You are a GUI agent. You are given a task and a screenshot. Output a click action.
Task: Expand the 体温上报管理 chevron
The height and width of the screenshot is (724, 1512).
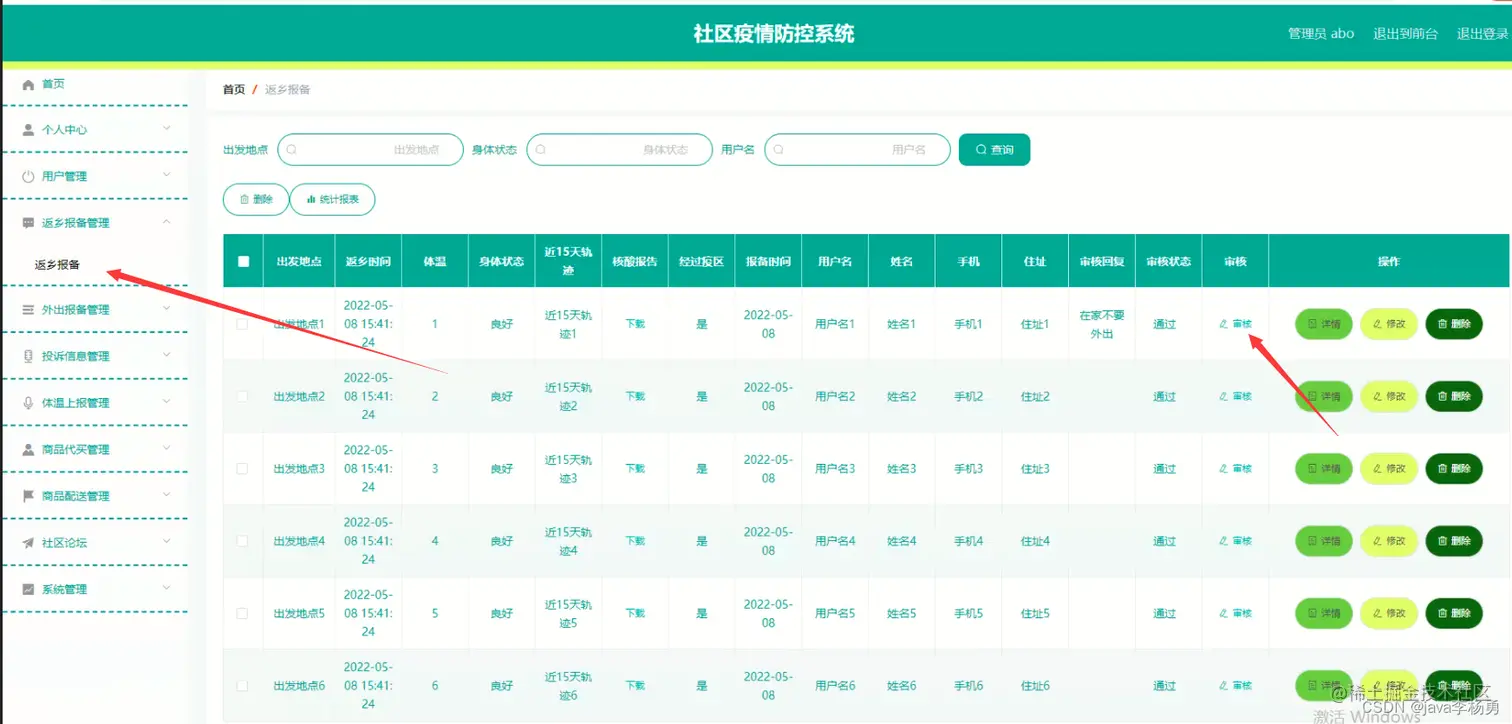pos(167,402)
